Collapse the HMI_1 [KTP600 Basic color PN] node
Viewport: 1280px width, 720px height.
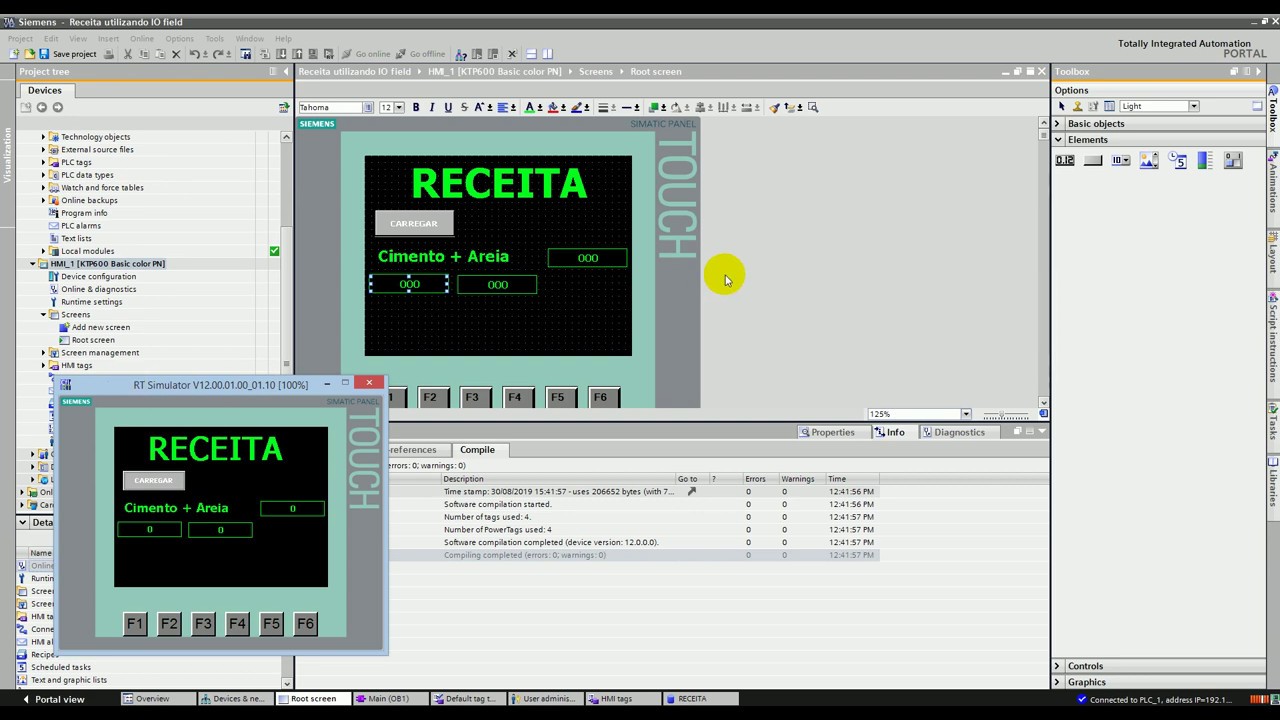(x=33, y=264)
